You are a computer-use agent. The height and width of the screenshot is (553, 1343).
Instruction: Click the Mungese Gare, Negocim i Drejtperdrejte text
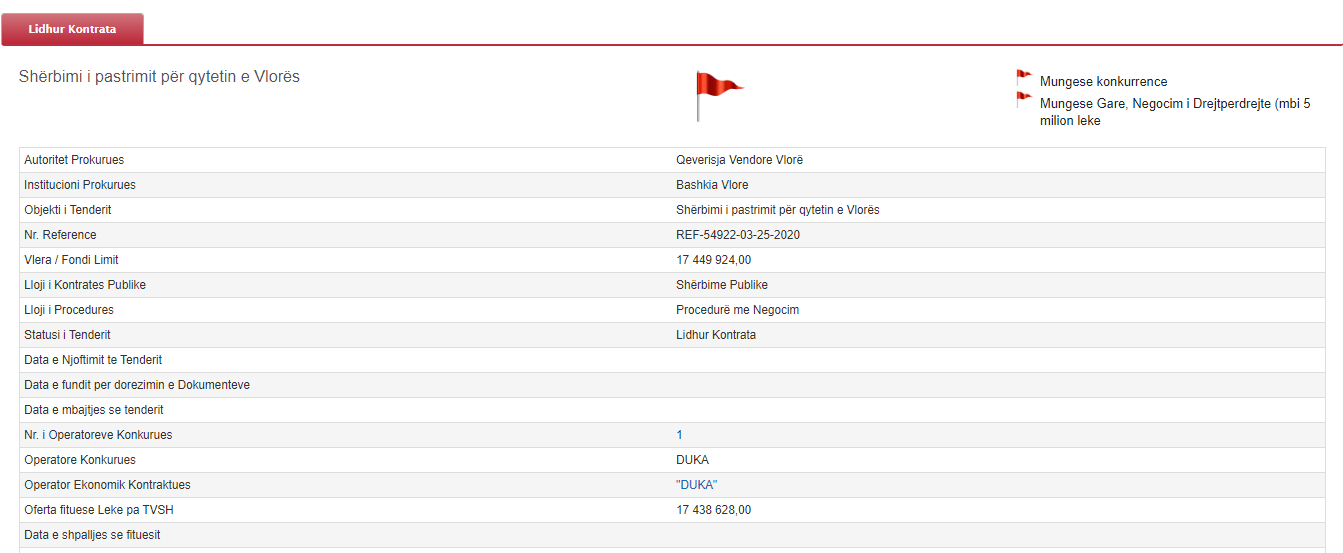click(1175, 112)
